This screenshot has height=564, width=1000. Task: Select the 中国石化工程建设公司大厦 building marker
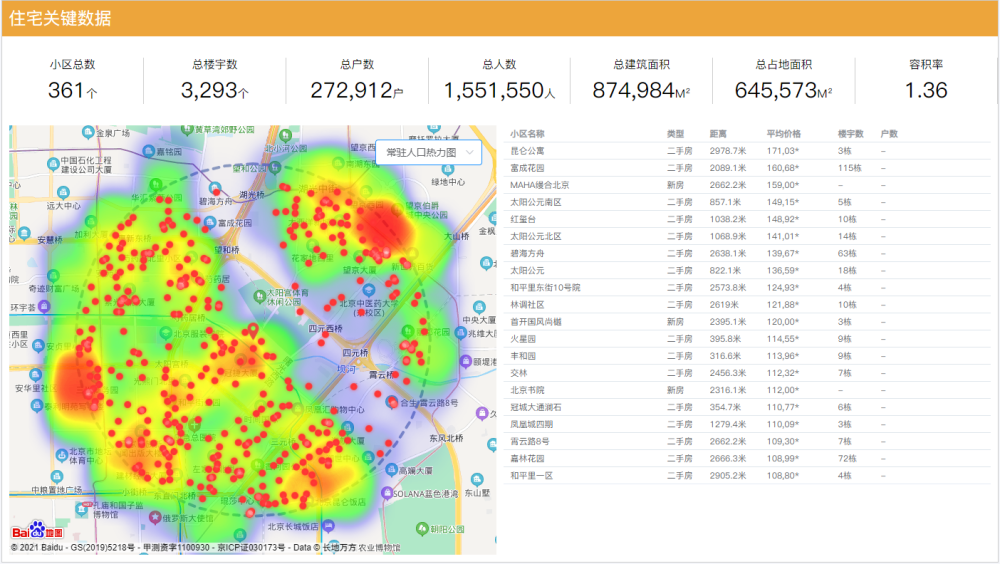point(54,164)
